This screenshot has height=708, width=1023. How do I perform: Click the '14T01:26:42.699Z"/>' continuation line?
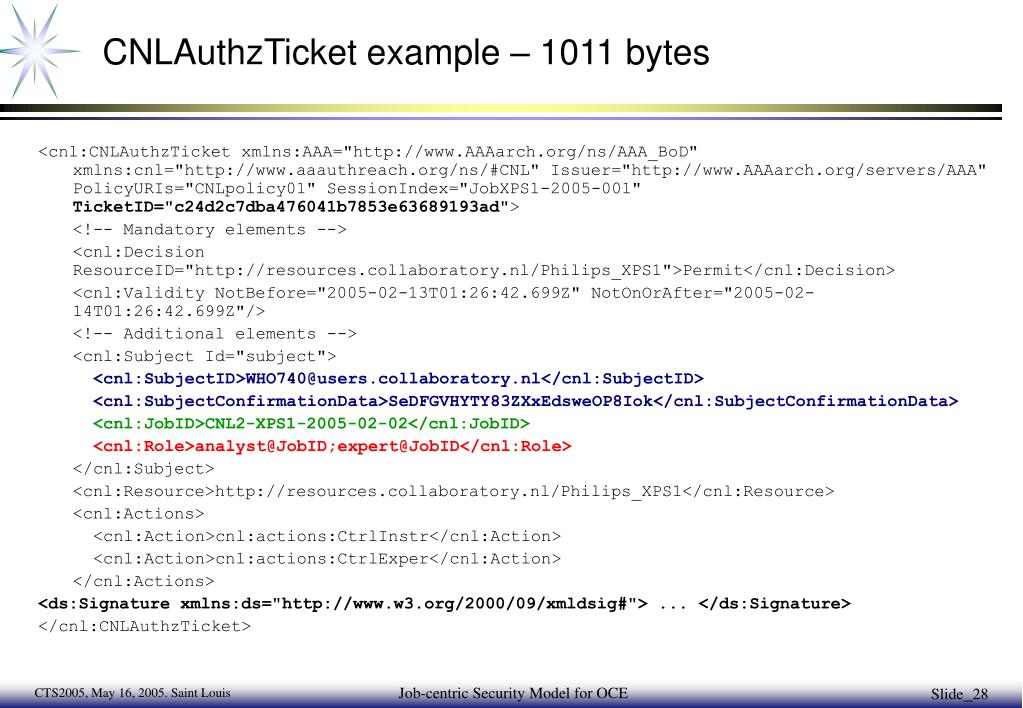[x=169, y=311]
